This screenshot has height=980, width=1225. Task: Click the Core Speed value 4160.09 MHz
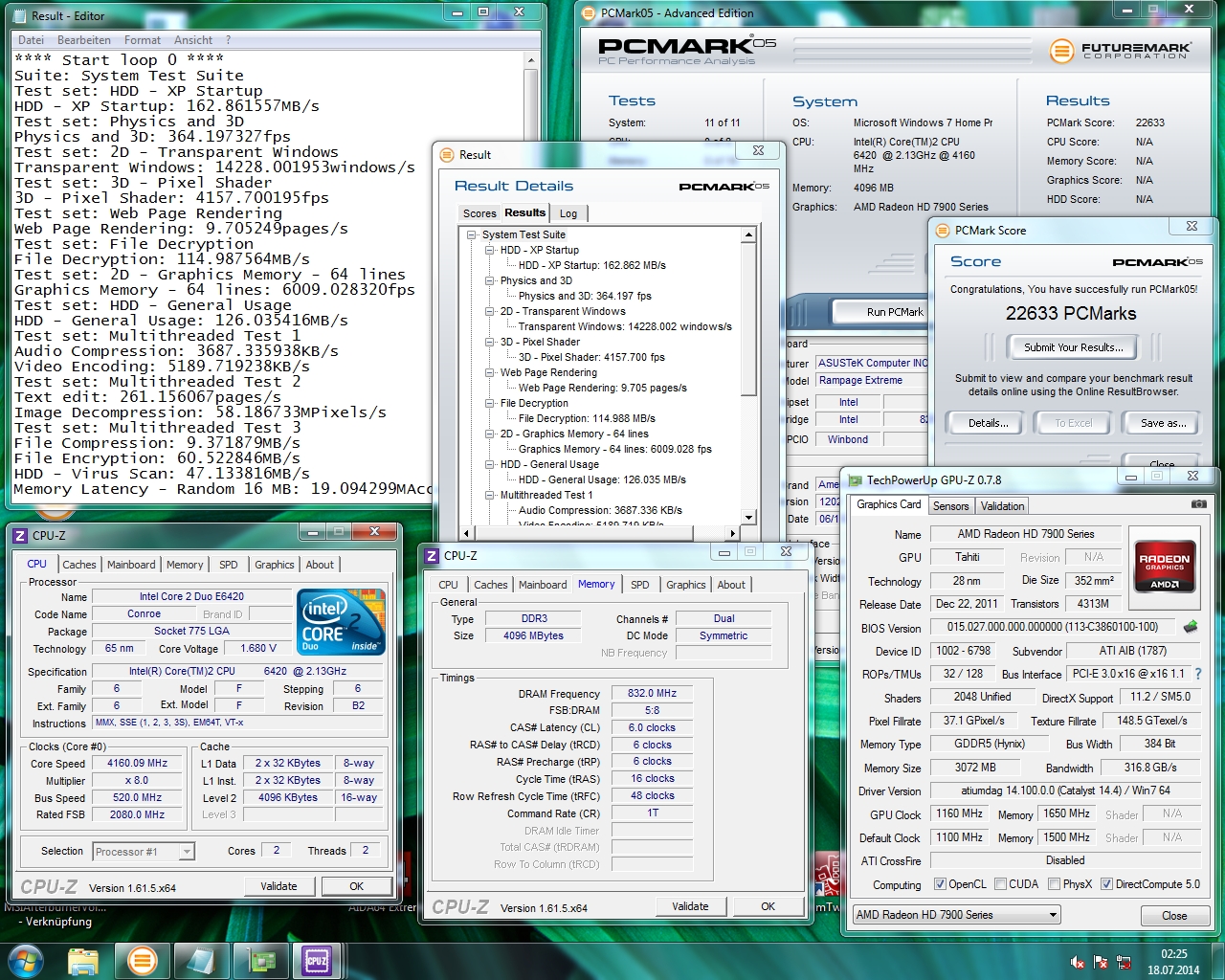(x=137, y=764)
